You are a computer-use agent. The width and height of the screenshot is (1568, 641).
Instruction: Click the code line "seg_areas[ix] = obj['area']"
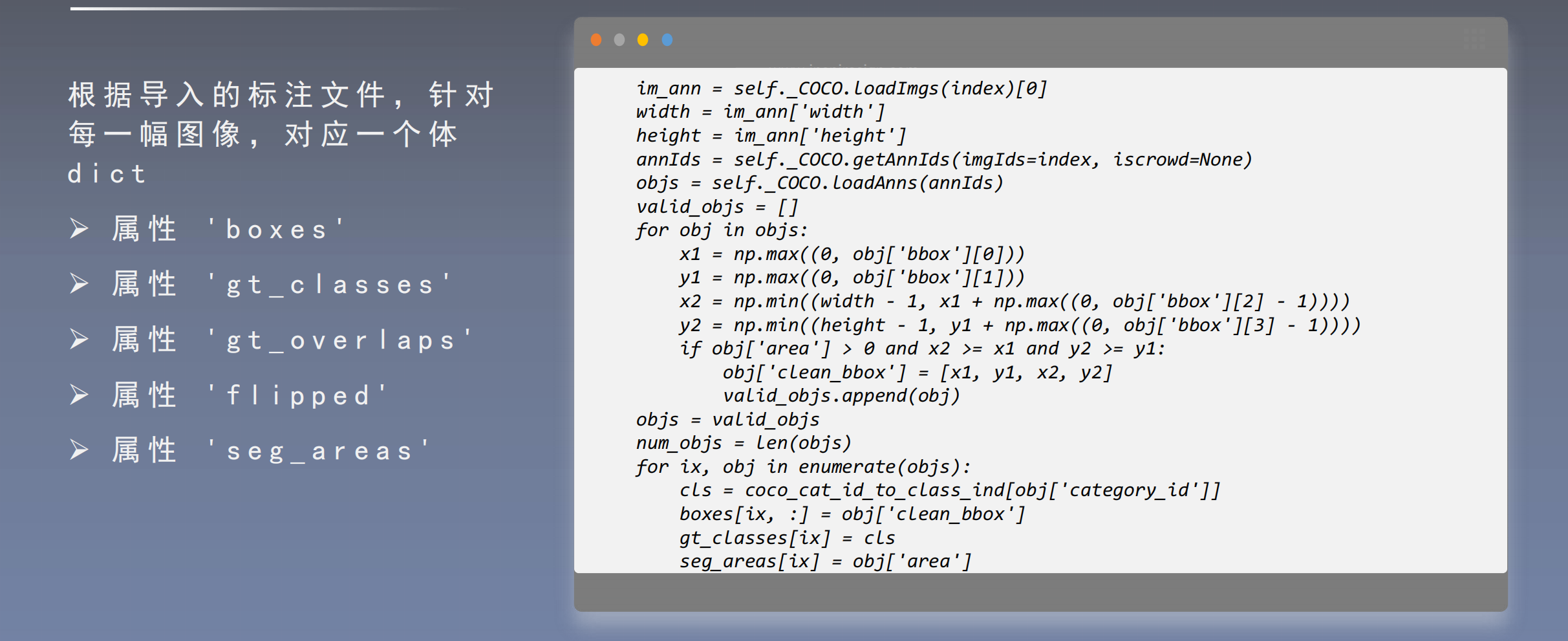pos(825,561)
